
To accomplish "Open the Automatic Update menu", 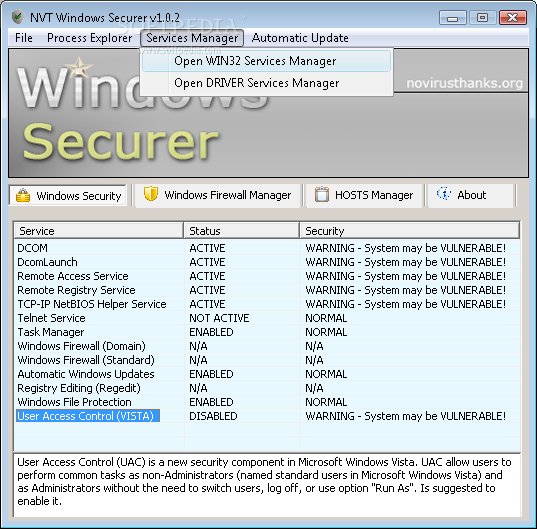I will [x=300, y=38].
